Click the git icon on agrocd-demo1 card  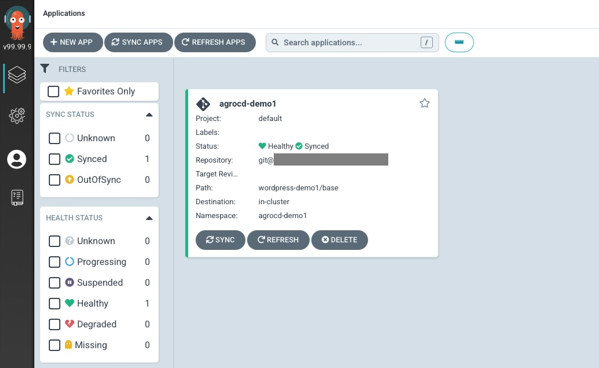[x=203, y=104]
